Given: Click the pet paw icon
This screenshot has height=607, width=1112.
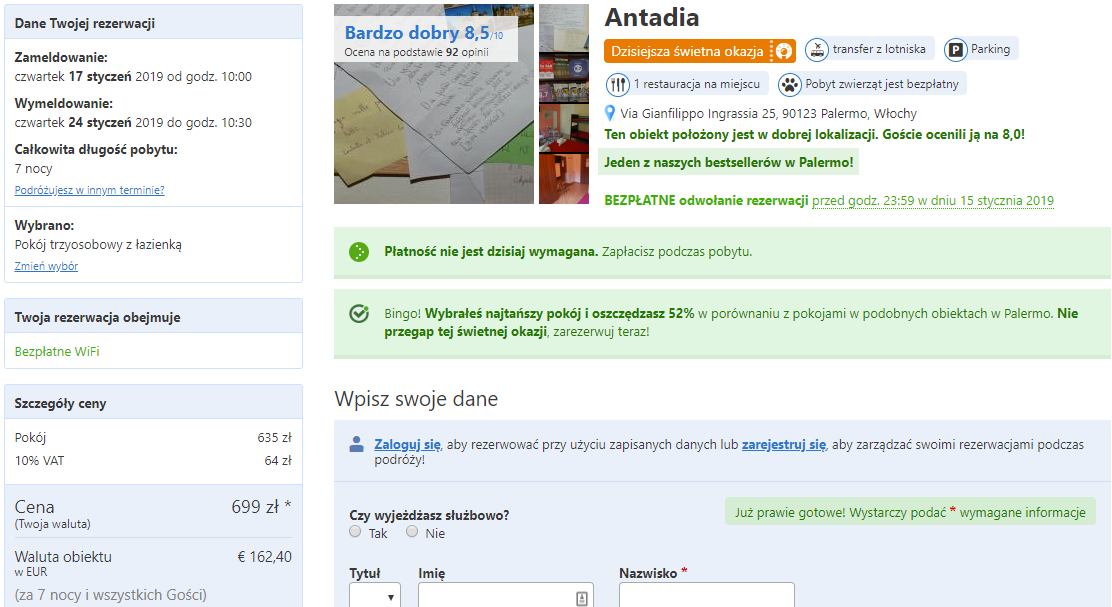Looking at the screenshot, I should [x=789, y=84].
